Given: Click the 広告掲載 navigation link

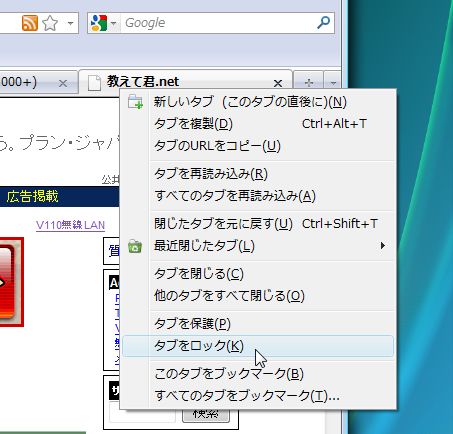Looking at the screenshot, I should 32,196.
